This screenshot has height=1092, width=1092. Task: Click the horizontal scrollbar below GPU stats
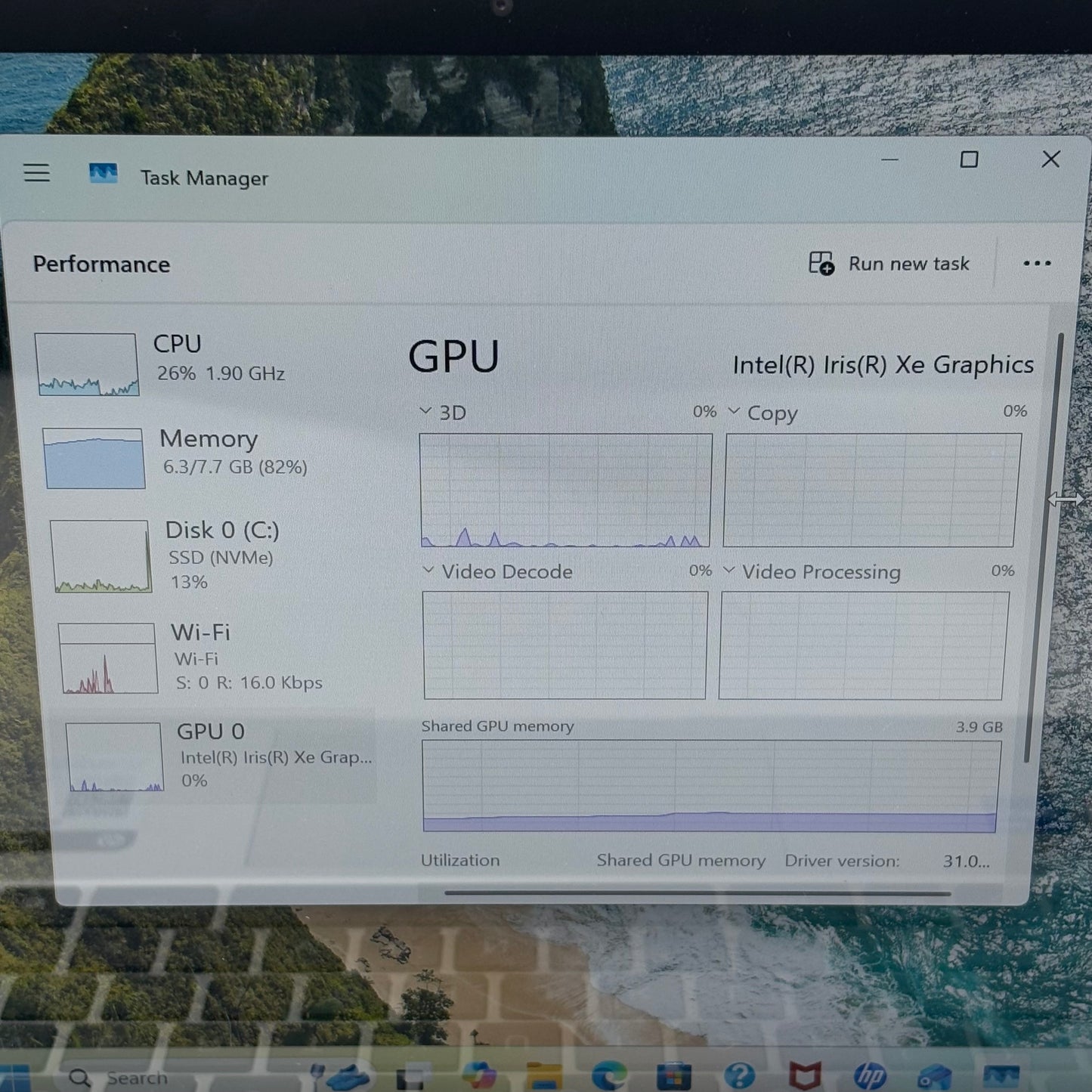[697, 893]
